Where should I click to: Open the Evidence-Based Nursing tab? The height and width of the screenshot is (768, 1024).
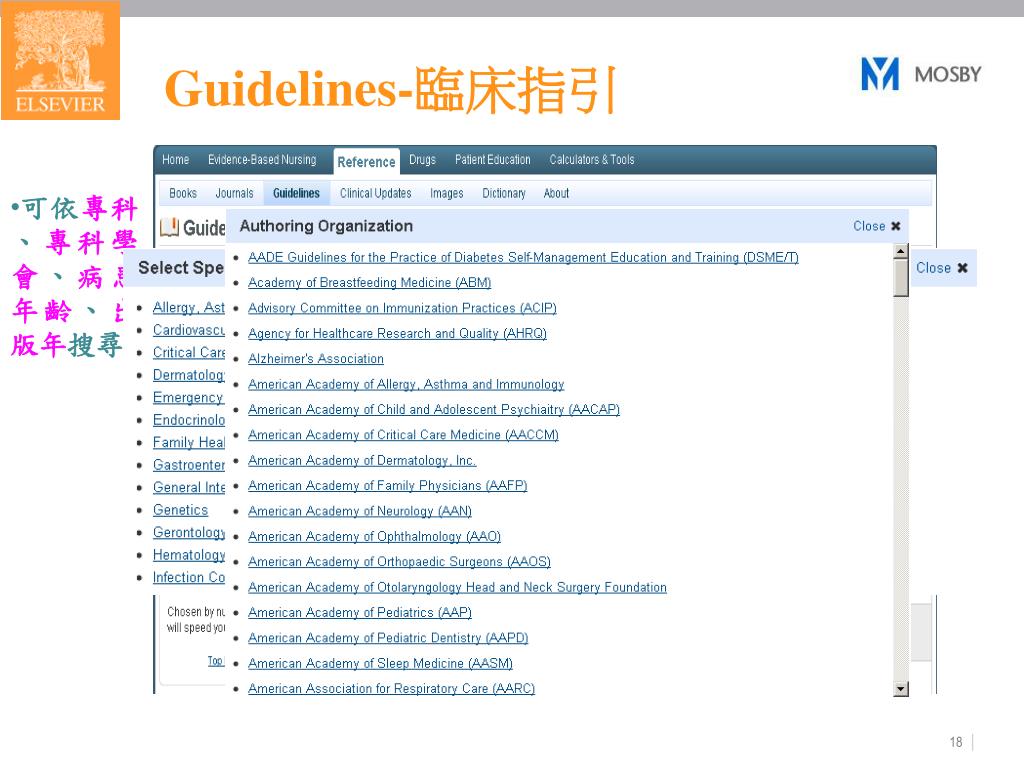coord(262,159)
